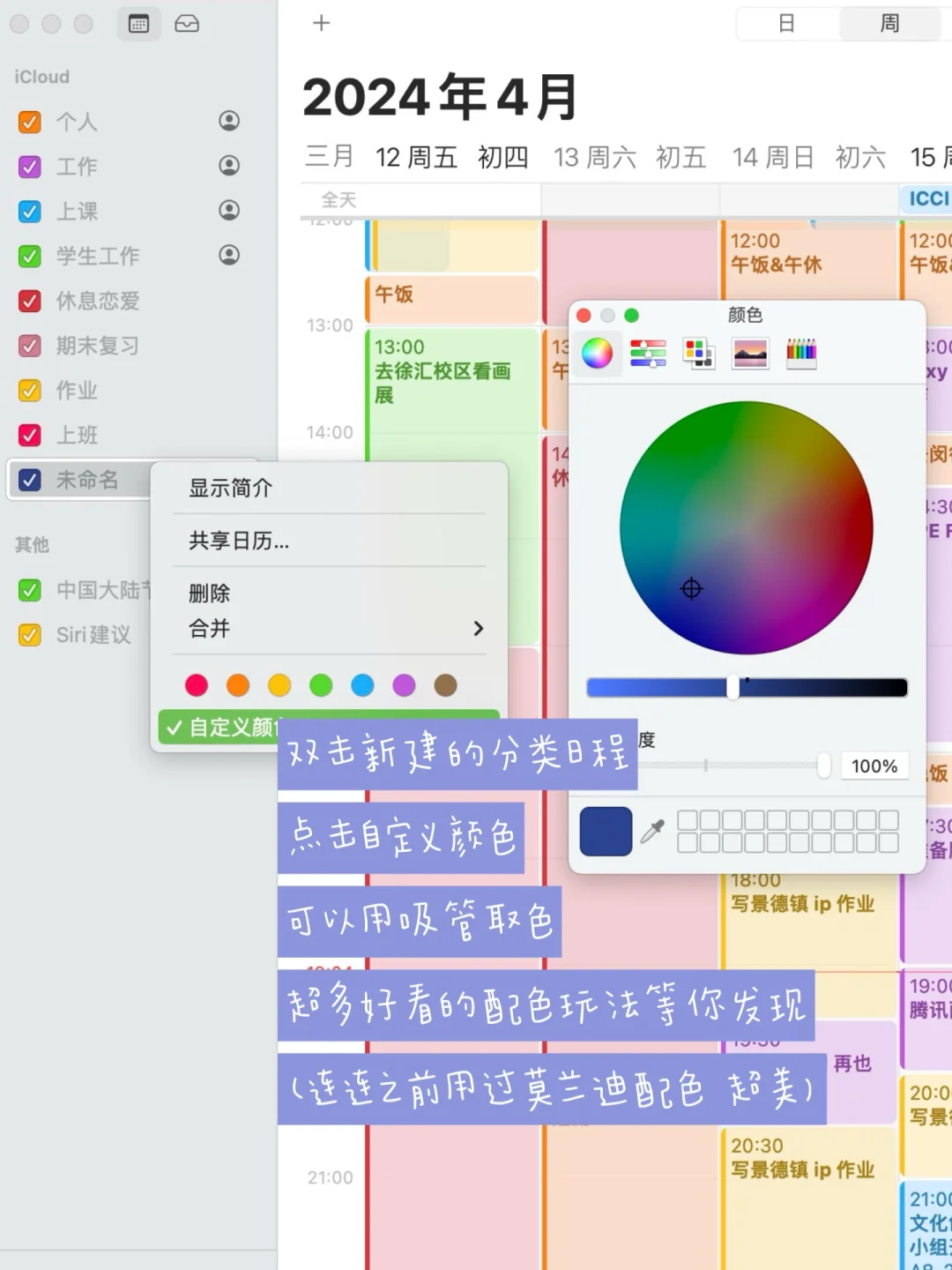952x1270 pixels.
Task: Expand the 合并 submenu chevron
Action: 479,629
